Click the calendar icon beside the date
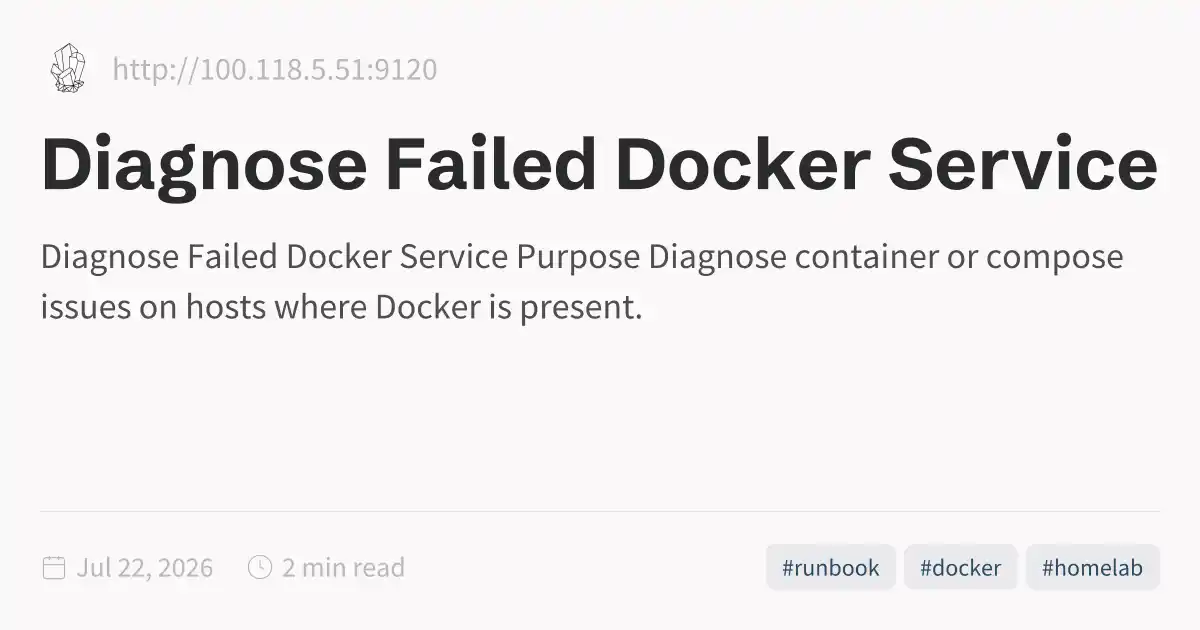Viewport: 1200px width, 630px height. 54,568
